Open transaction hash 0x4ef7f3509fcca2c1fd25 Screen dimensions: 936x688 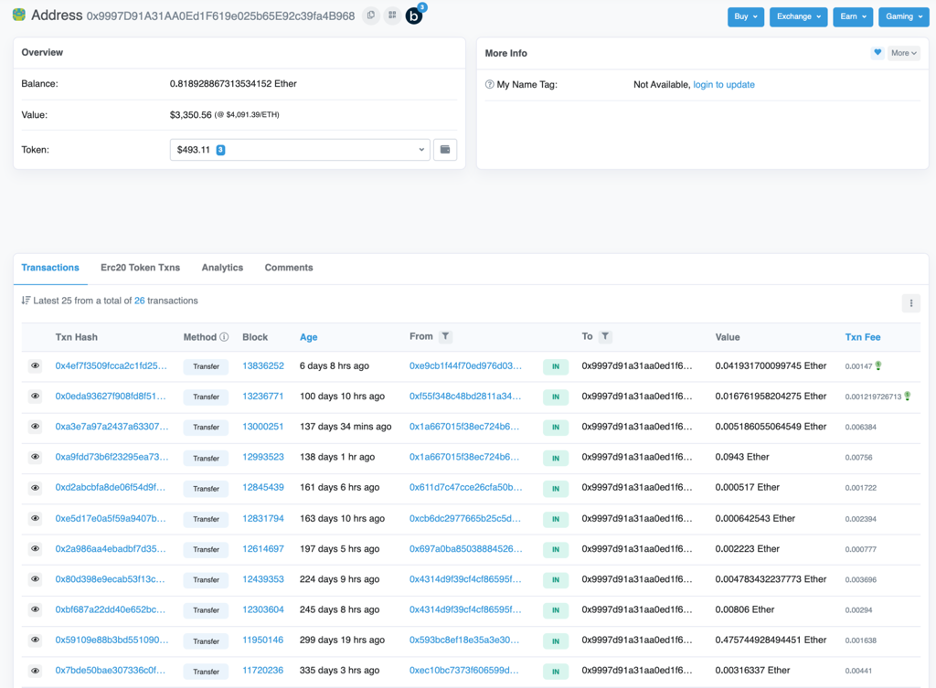[x=111, y=366]
